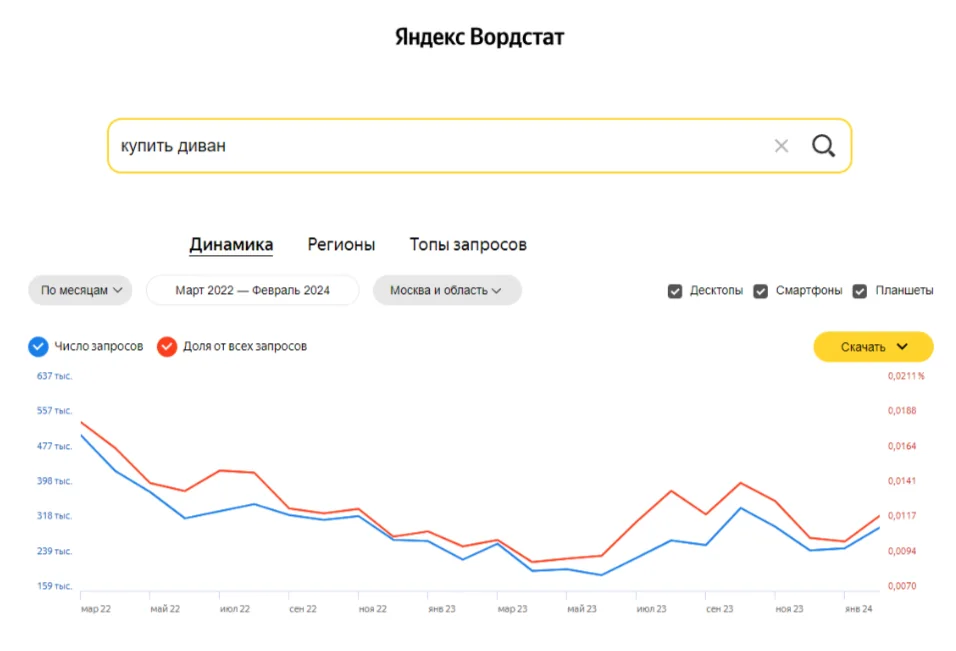Image resolution: width=956 pixels, height=651 pixels.
Task: Switch to the Динамика tab
Action: click(x=231, y=245)
